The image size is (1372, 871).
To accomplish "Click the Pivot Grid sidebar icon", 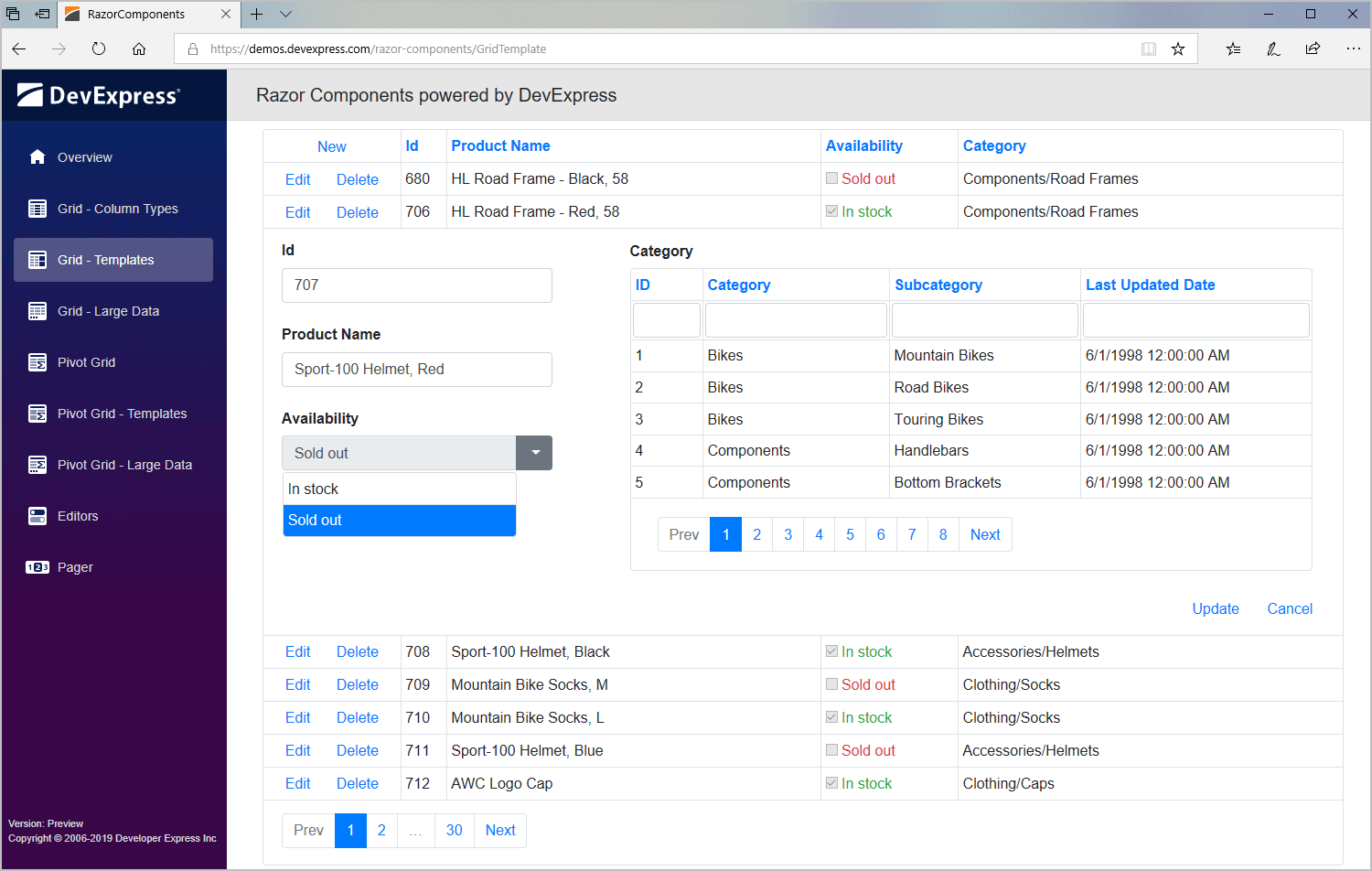I will [38, 362].
